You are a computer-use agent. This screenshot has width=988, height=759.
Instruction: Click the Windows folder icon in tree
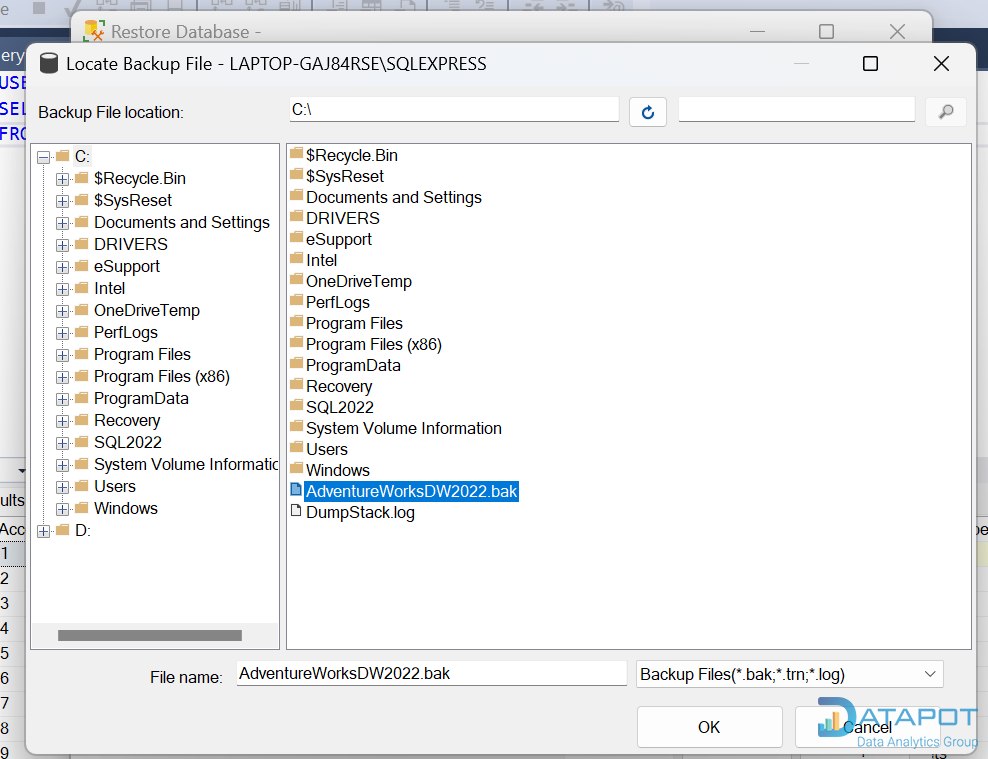[x=82, y=508]
